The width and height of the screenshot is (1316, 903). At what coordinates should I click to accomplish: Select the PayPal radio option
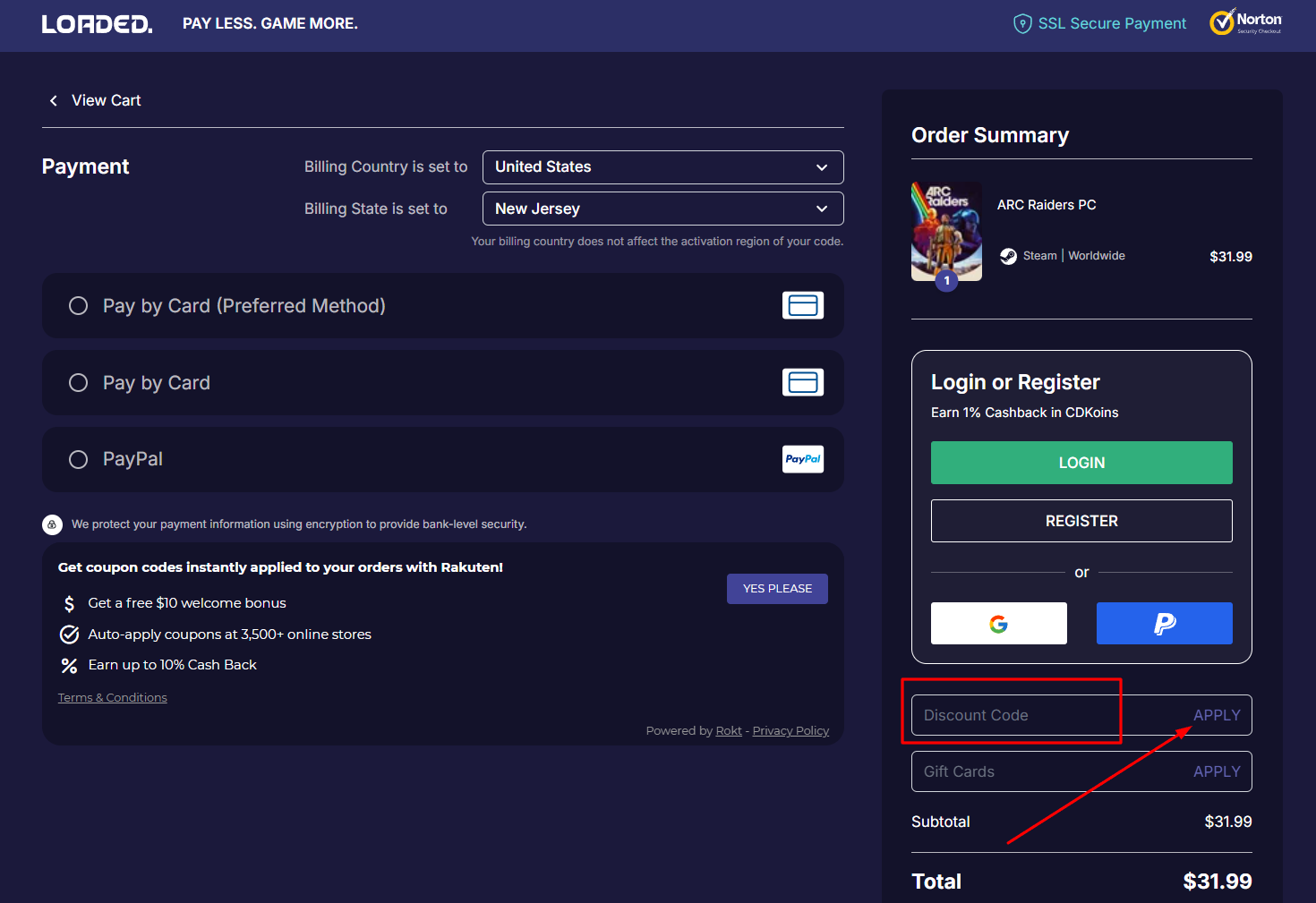click(x=79, y=459)
